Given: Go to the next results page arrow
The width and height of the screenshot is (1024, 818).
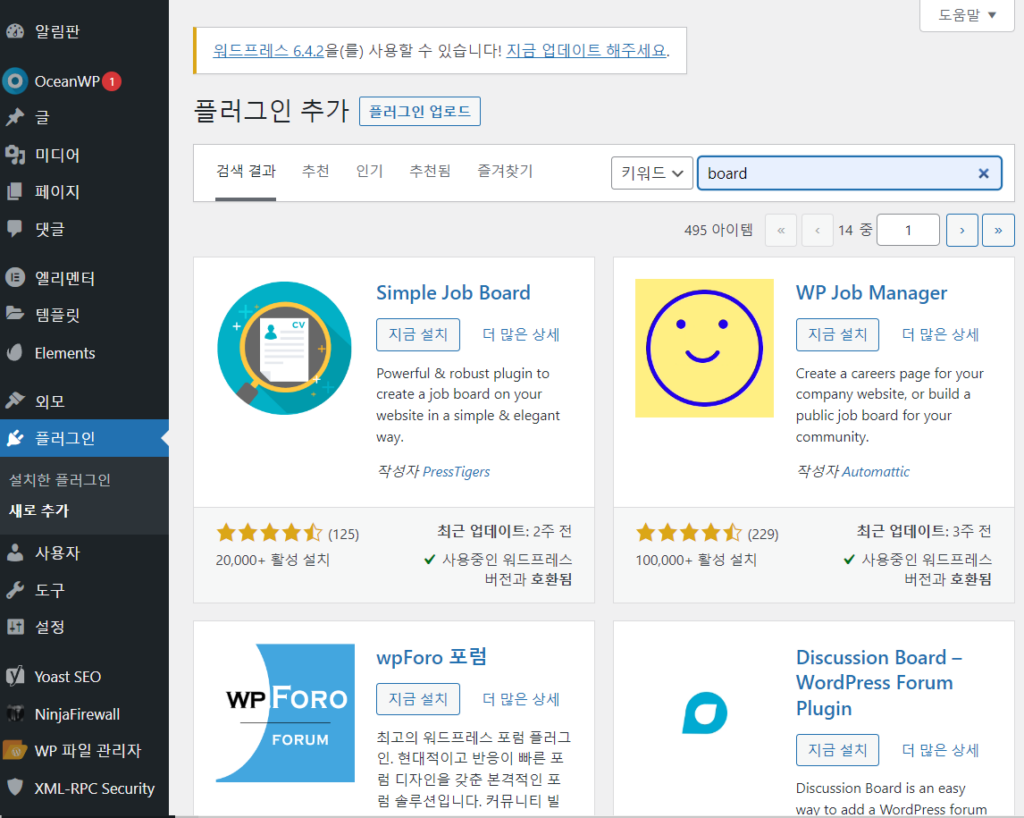Looking at the screenshot, I should (x=962, y=230).
